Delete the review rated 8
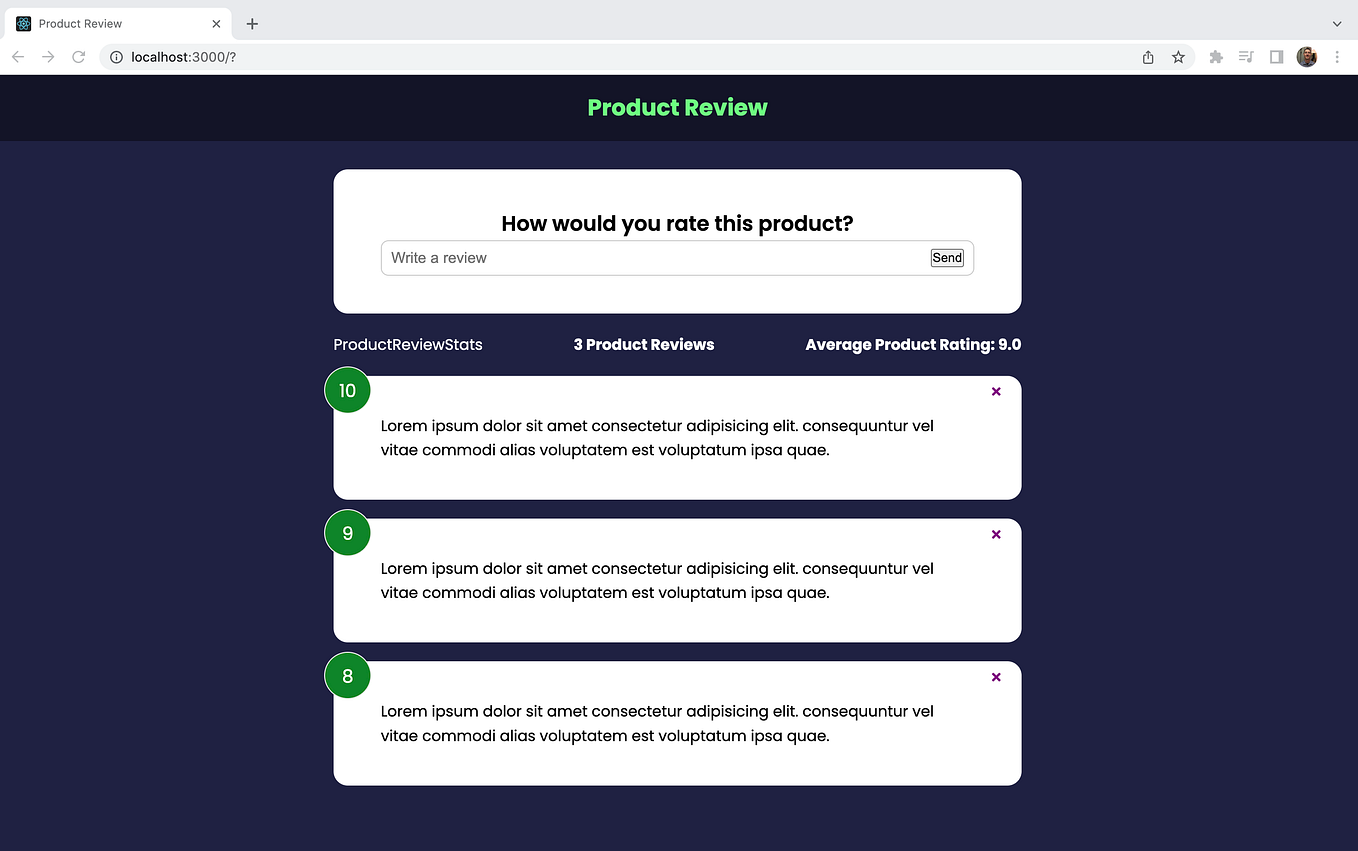Viewport: 1358px width, 851px height. point(995,677)
